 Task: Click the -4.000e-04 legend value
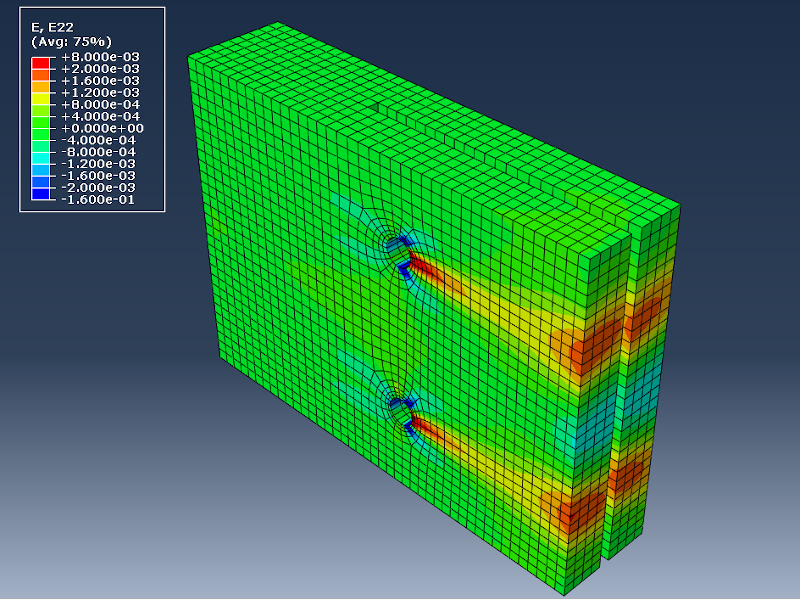point(98,140)
